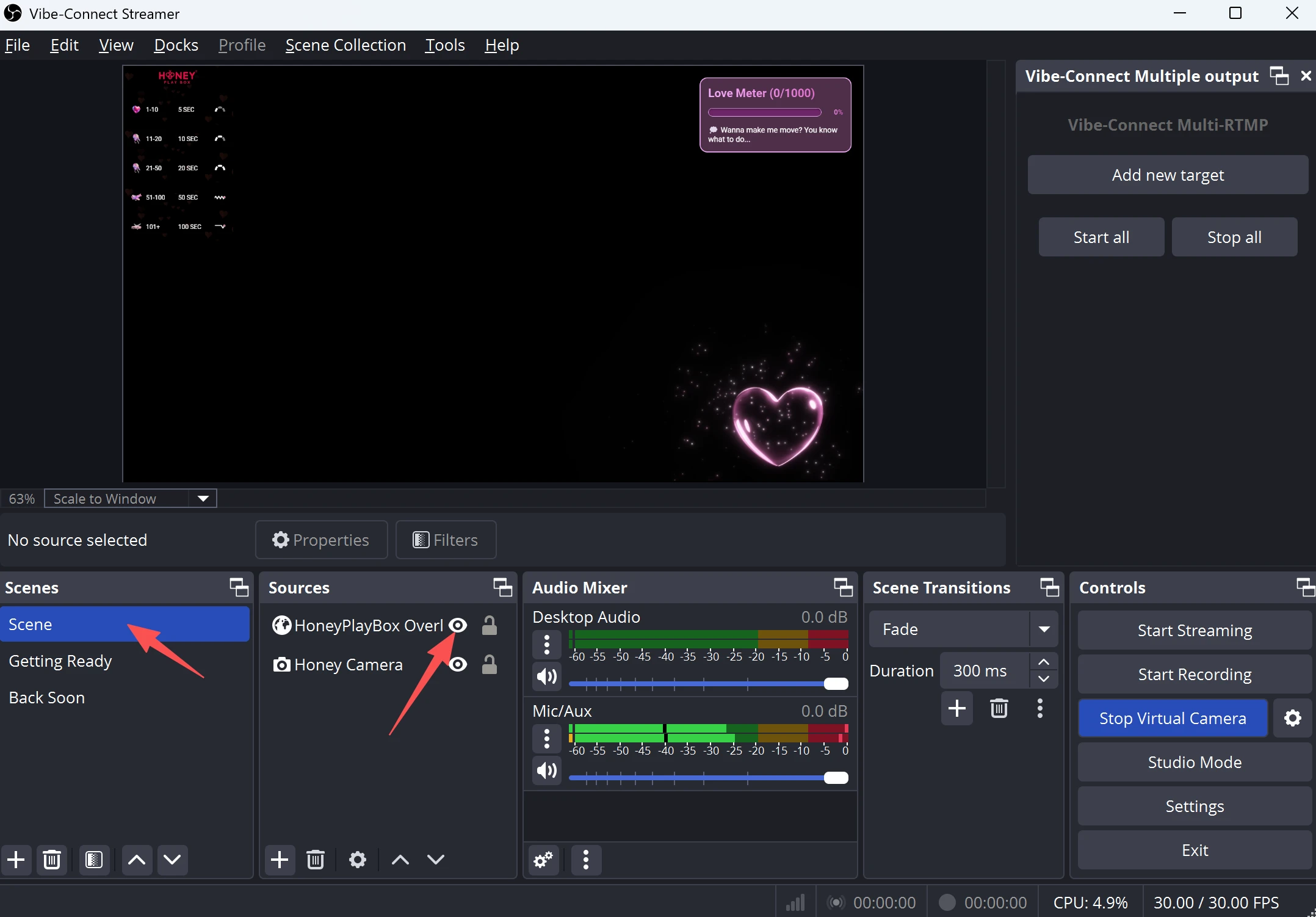Open Mic/Aux three-dot options menu

546,738
